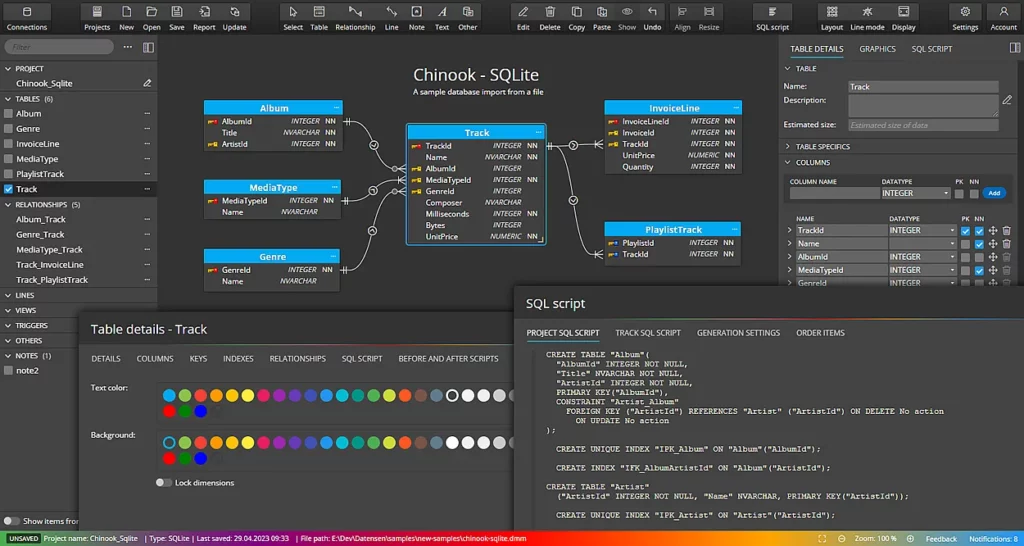Click the Copy toolbar icon

click(577, 18)
